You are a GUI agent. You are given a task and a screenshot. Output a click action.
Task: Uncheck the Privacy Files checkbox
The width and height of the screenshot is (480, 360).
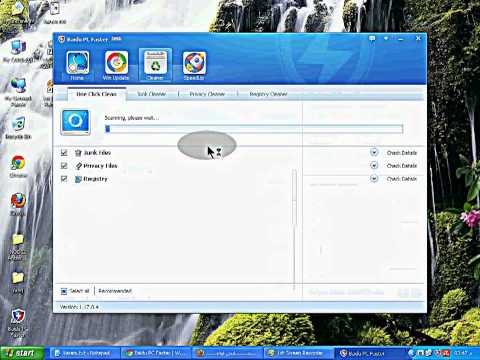pos(64,166)
